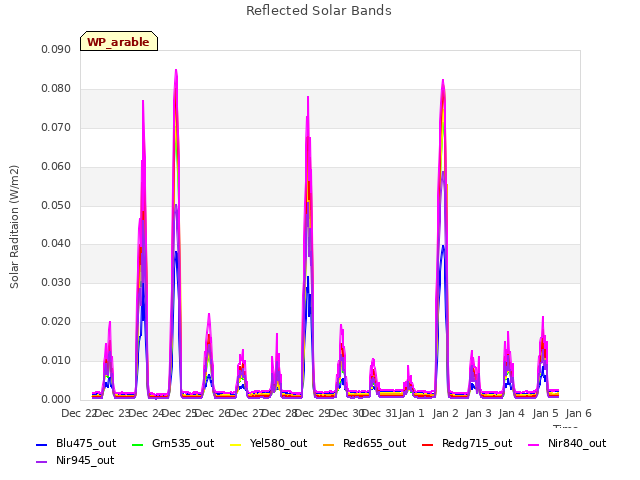Click the 0.080 y-axis tick label
The height and width of the screenshot is (480, 640).
56,89
